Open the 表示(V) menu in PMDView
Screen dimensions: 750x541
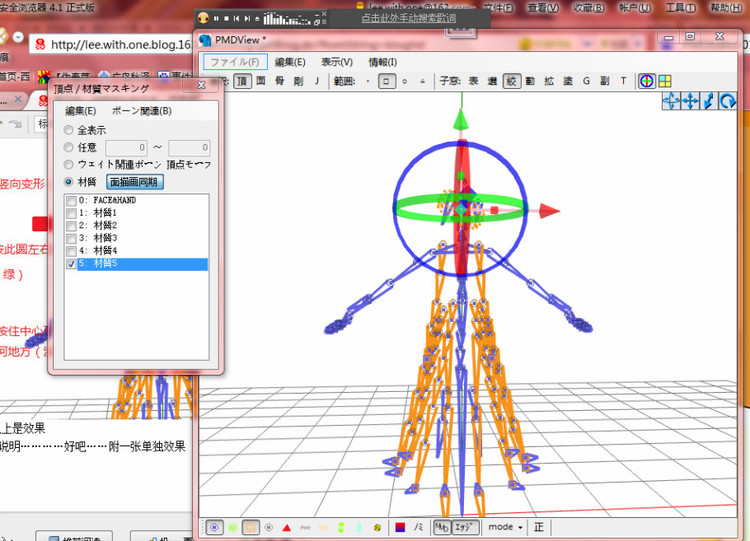[337, 62]
